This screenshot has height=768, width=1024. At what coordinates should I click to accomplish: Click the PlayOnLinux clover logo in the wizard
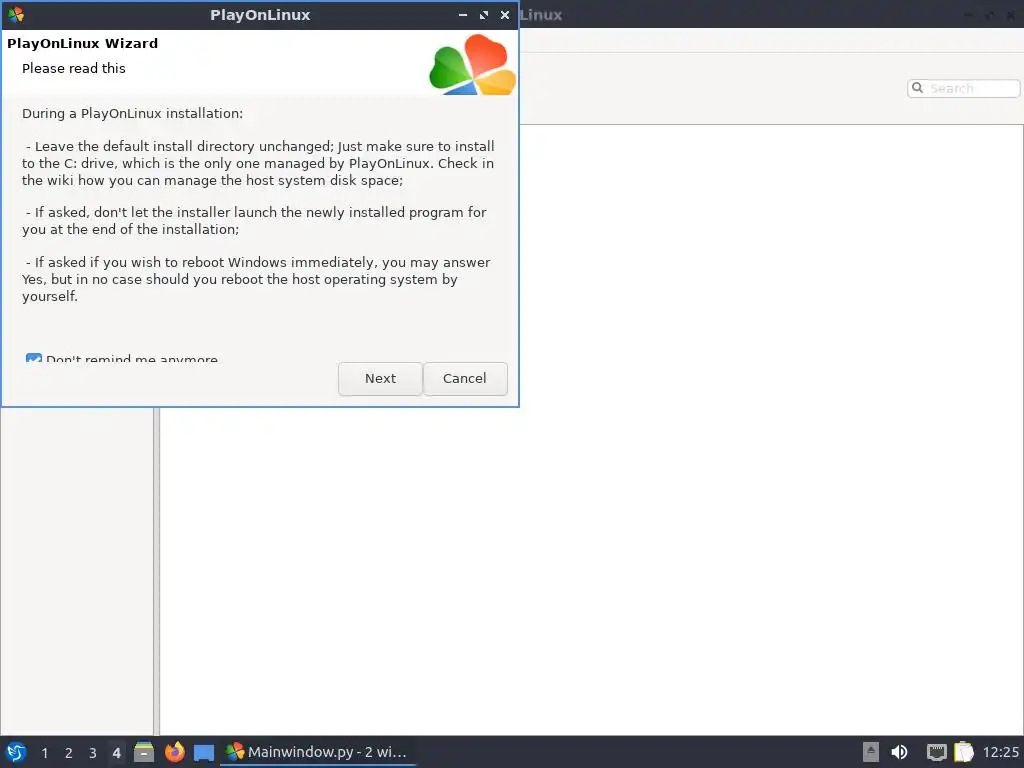[x=473, y=65]
